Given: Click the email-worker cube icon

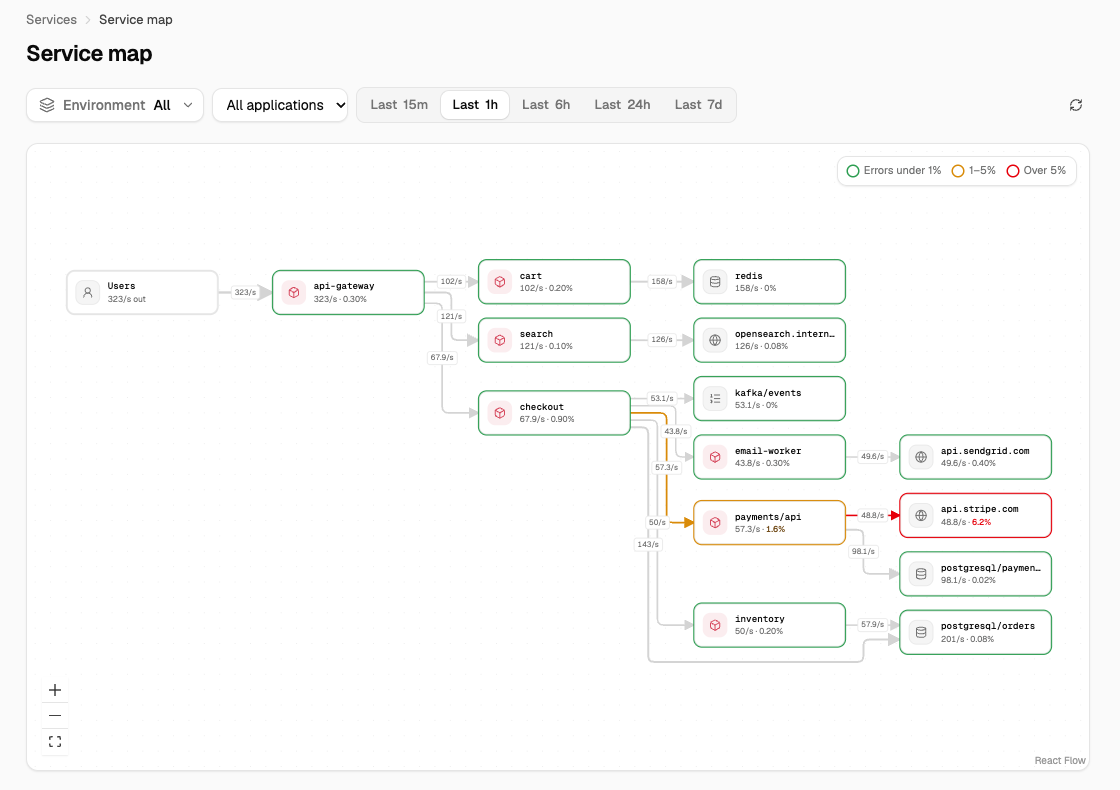Looking at the screenshot, I should (x=715, y=457).
